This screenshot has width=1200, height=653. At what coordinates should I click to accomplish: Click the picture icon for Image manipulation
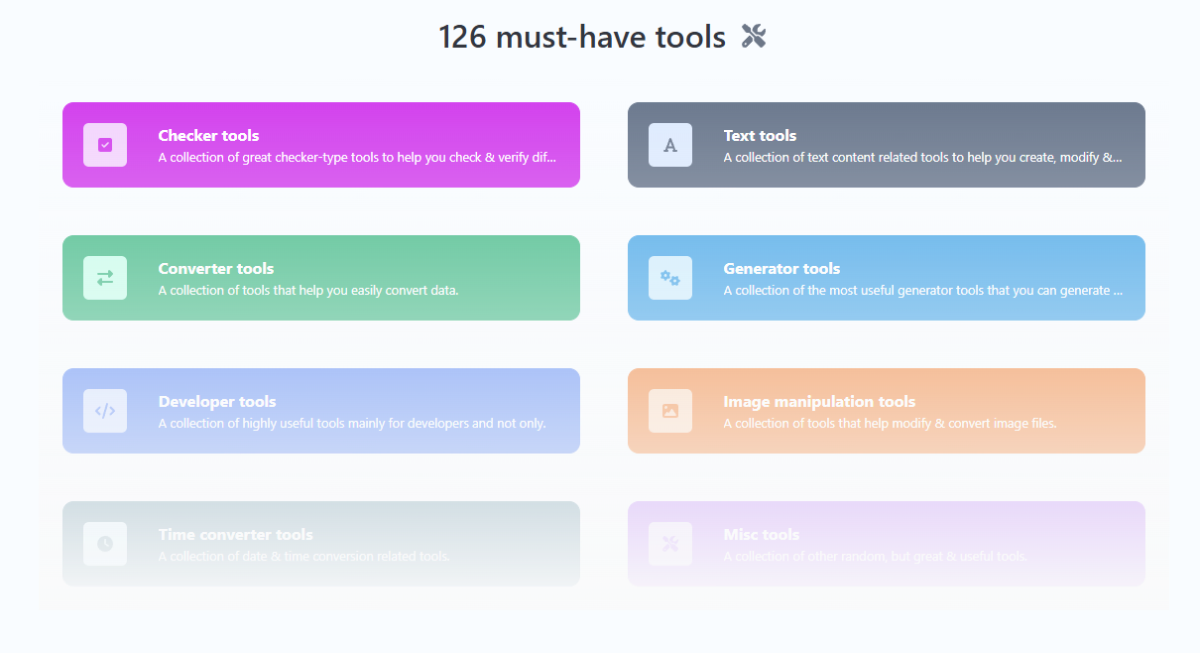click(x=670, y=411)
